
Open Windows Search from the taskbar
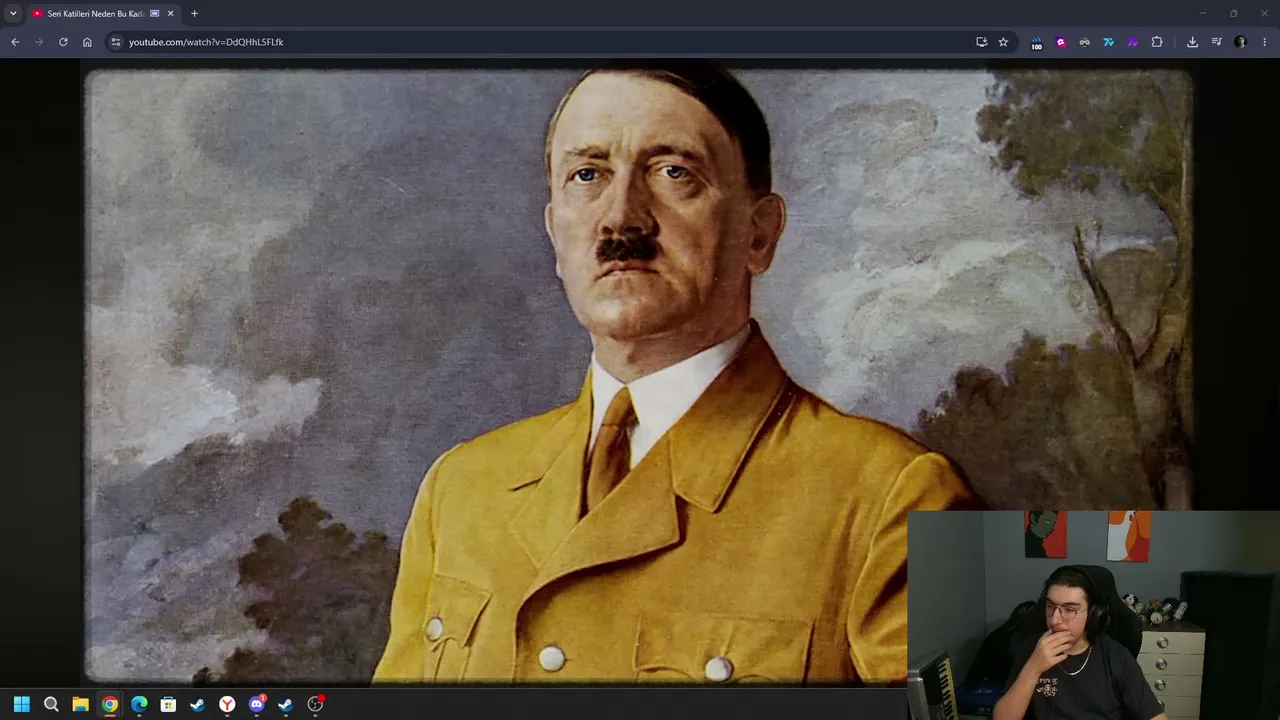tap(51, 704)
